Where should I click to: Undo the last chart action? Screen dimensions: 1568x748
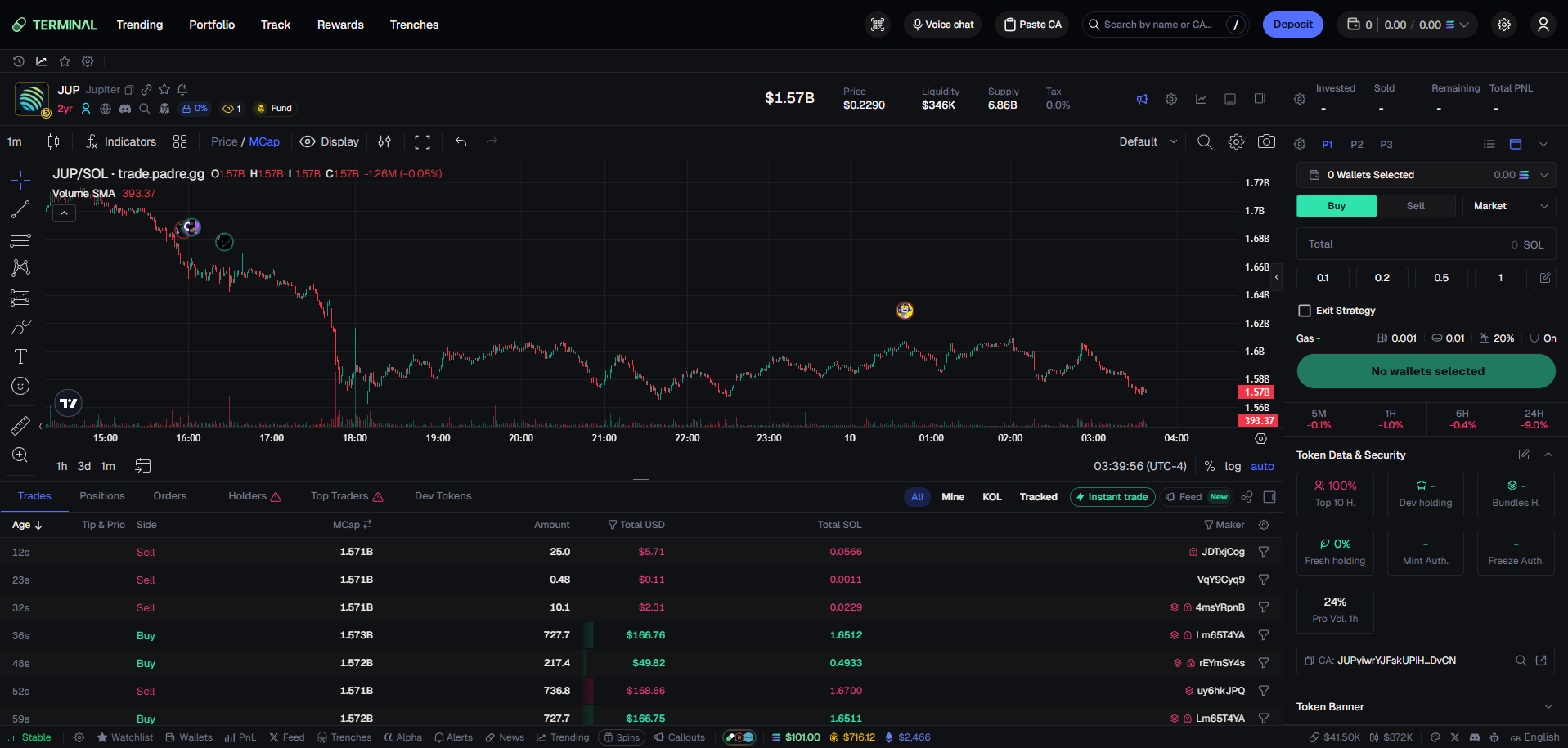point(461,141)
